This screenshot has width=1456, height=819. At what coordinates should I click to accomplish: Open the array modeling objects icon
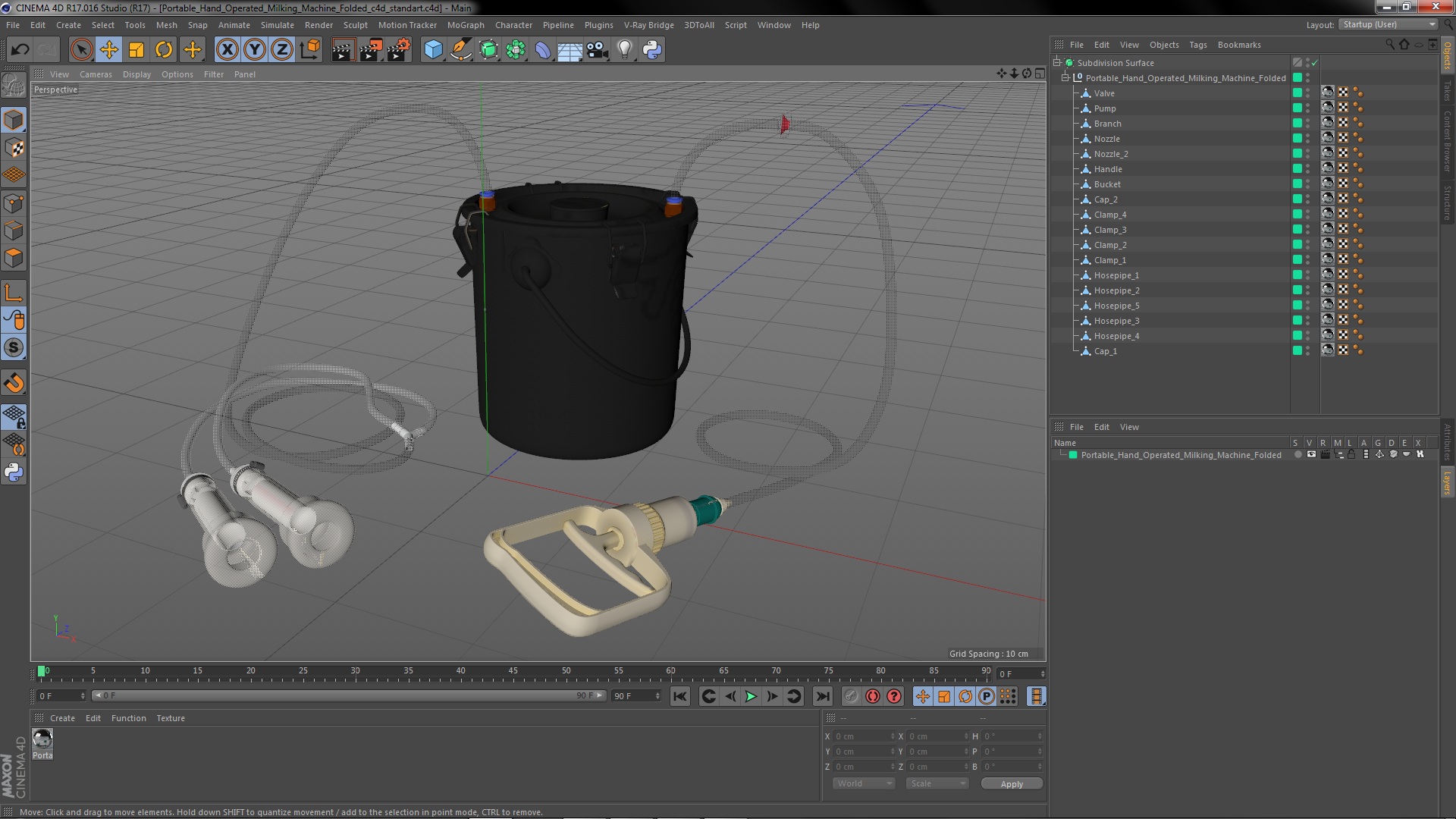[x=516, y=50]
